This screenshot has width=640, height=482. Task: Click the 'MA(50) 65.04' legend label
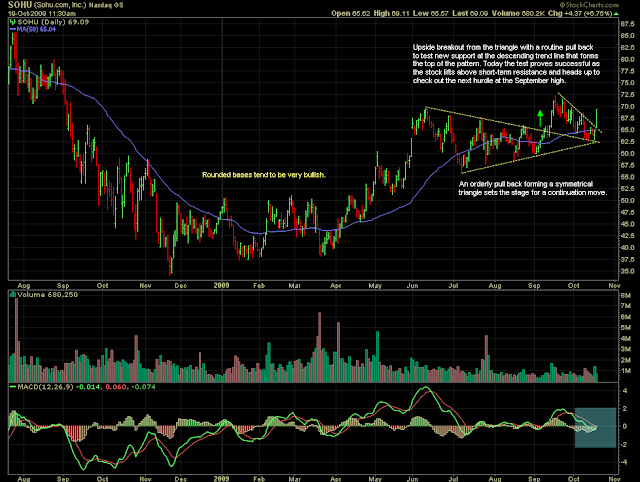pyautogui.click(x=36, y=29)
